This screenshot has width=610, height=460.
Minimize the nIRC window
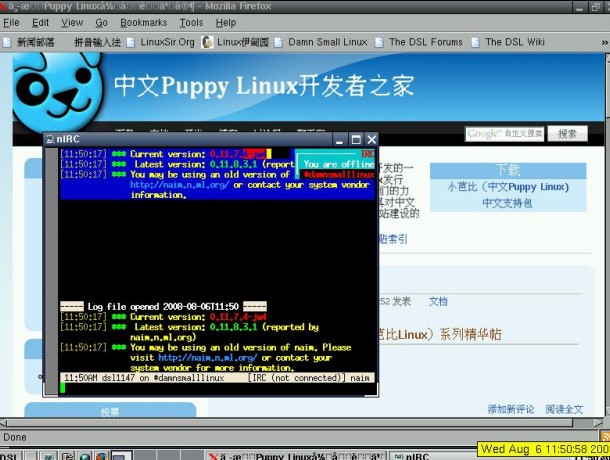(x=339, y=139)
